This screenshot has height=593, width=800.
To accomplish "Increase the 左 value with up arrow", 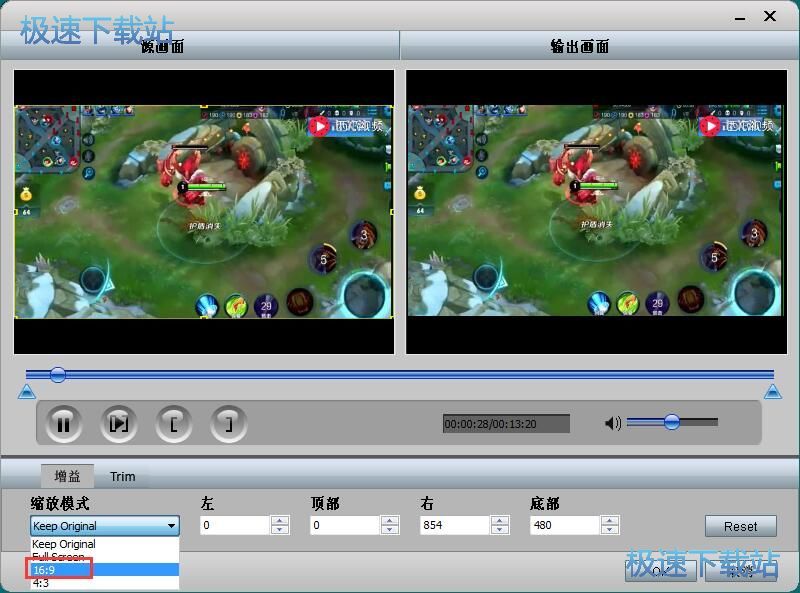I will click(280, 521).
